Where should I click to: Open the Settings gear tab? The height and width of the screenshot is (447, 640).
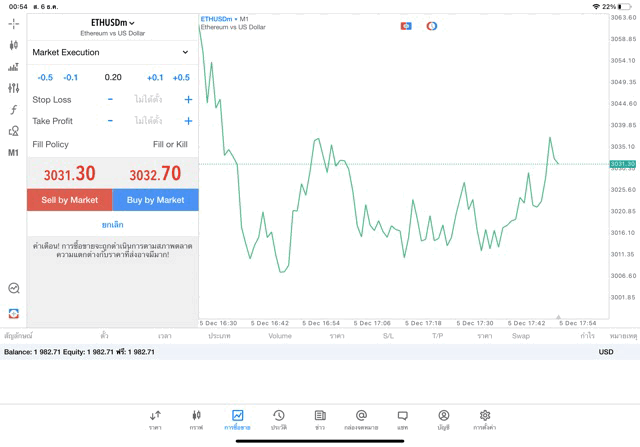point(485,419)
